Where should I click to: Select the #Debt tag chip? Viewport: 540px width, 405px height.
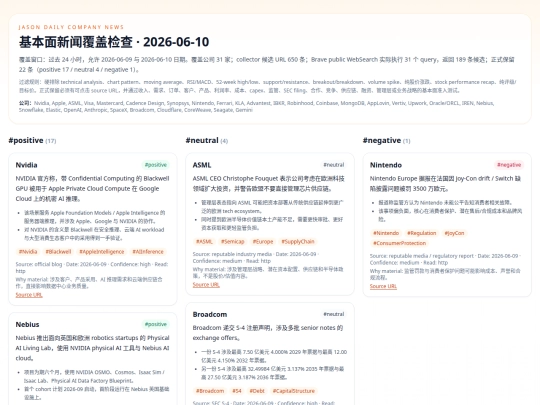257,391
